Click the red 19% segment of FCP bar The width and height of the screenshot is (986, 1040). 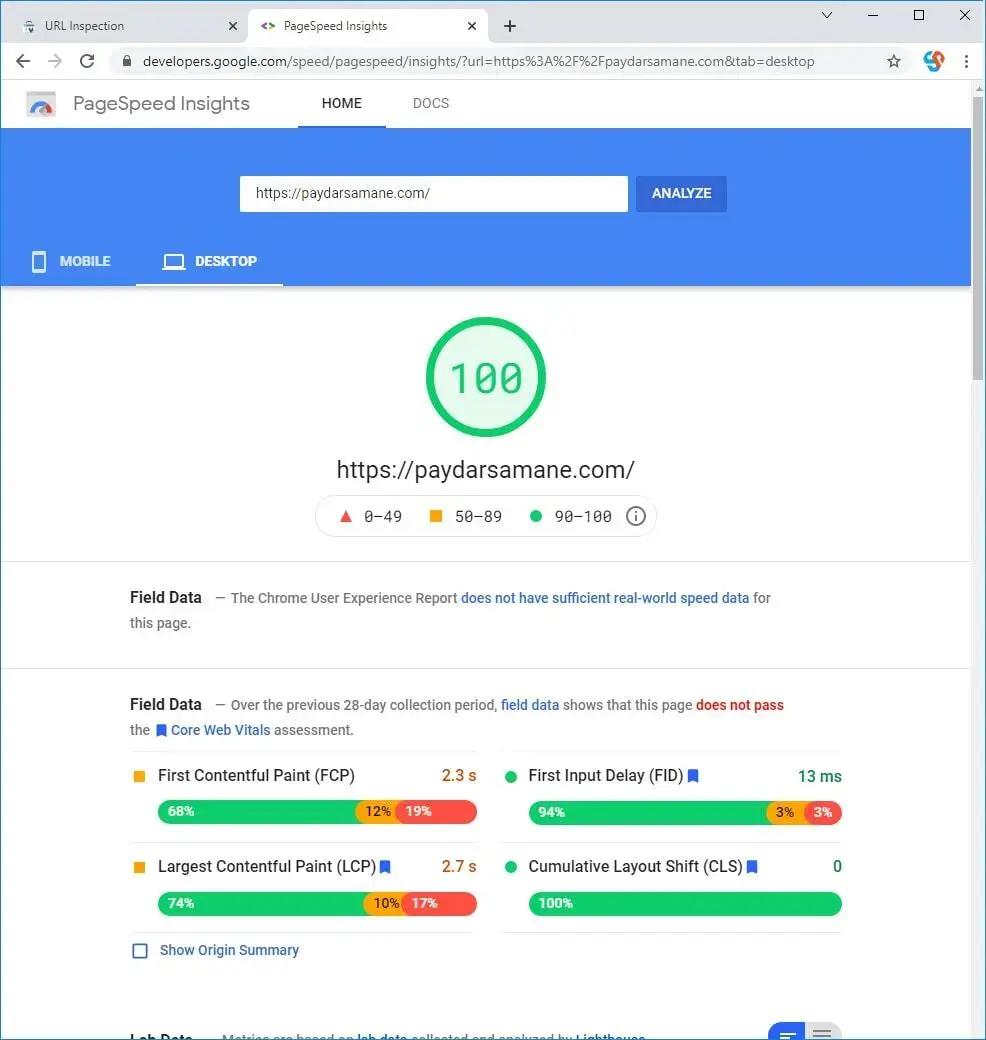tap(436, 812)
